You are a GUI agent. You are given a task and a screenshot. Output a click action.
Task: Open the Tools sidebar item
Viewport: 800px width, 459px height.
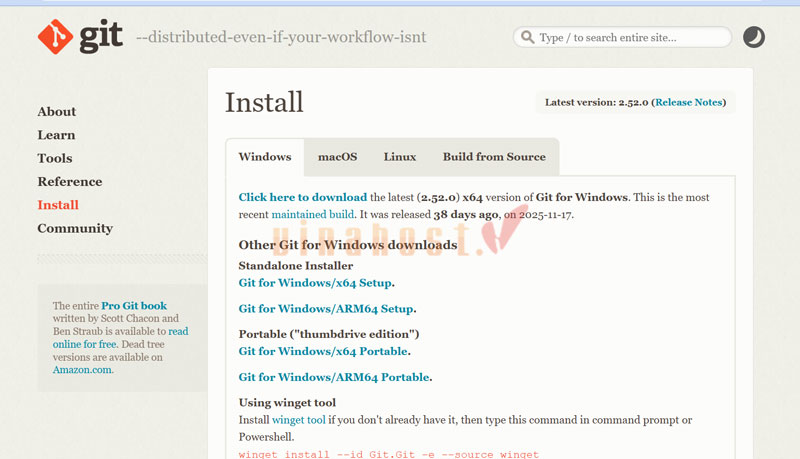pyautogui.click(x=55, y=158)
